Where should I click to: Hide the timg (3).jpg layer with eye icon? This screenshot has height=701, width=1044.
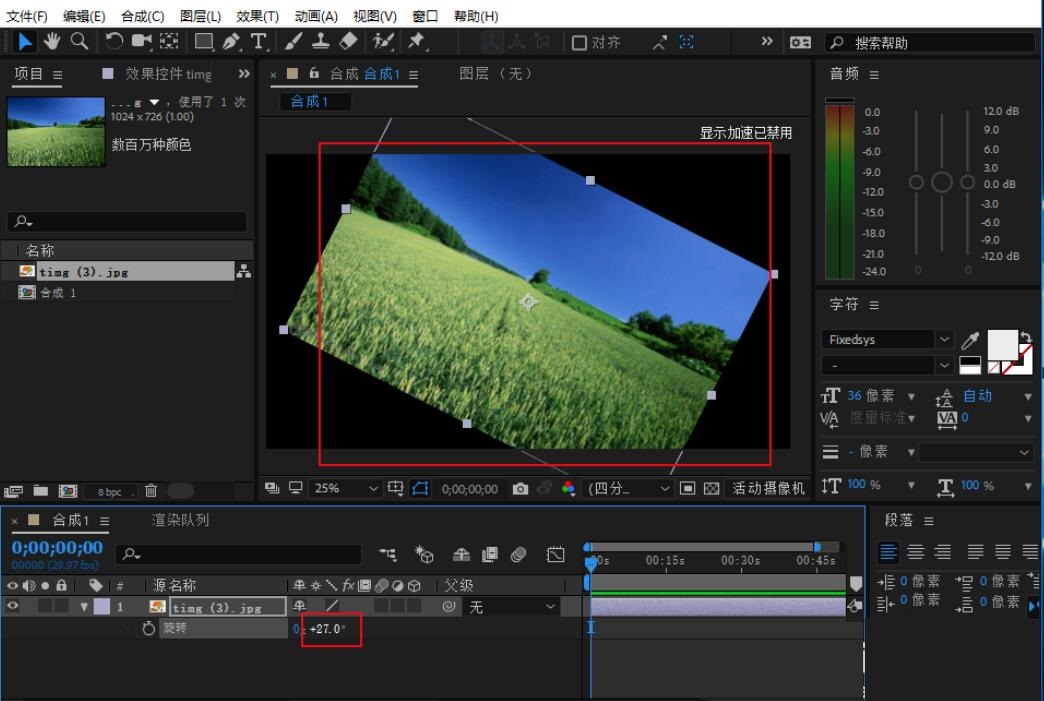coord(13,606)
